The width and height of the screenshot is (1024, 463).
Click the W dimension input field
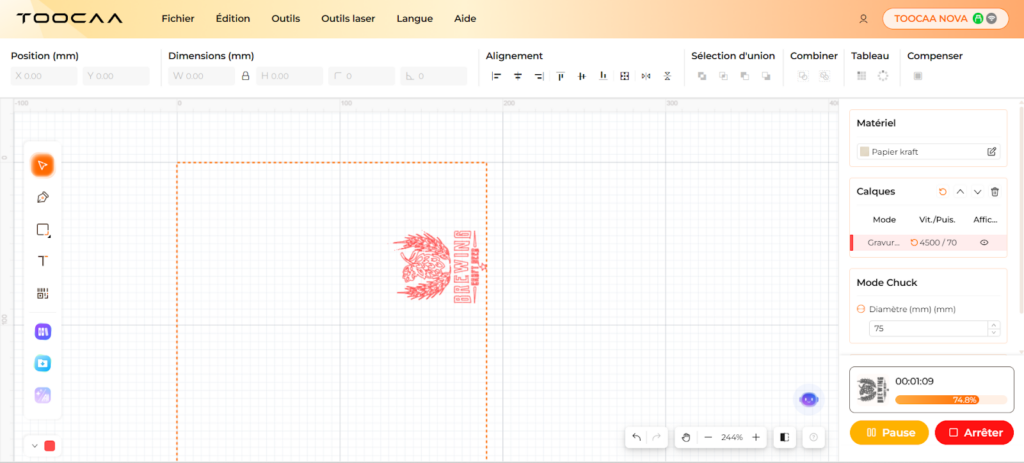click(x=202, y=76)
